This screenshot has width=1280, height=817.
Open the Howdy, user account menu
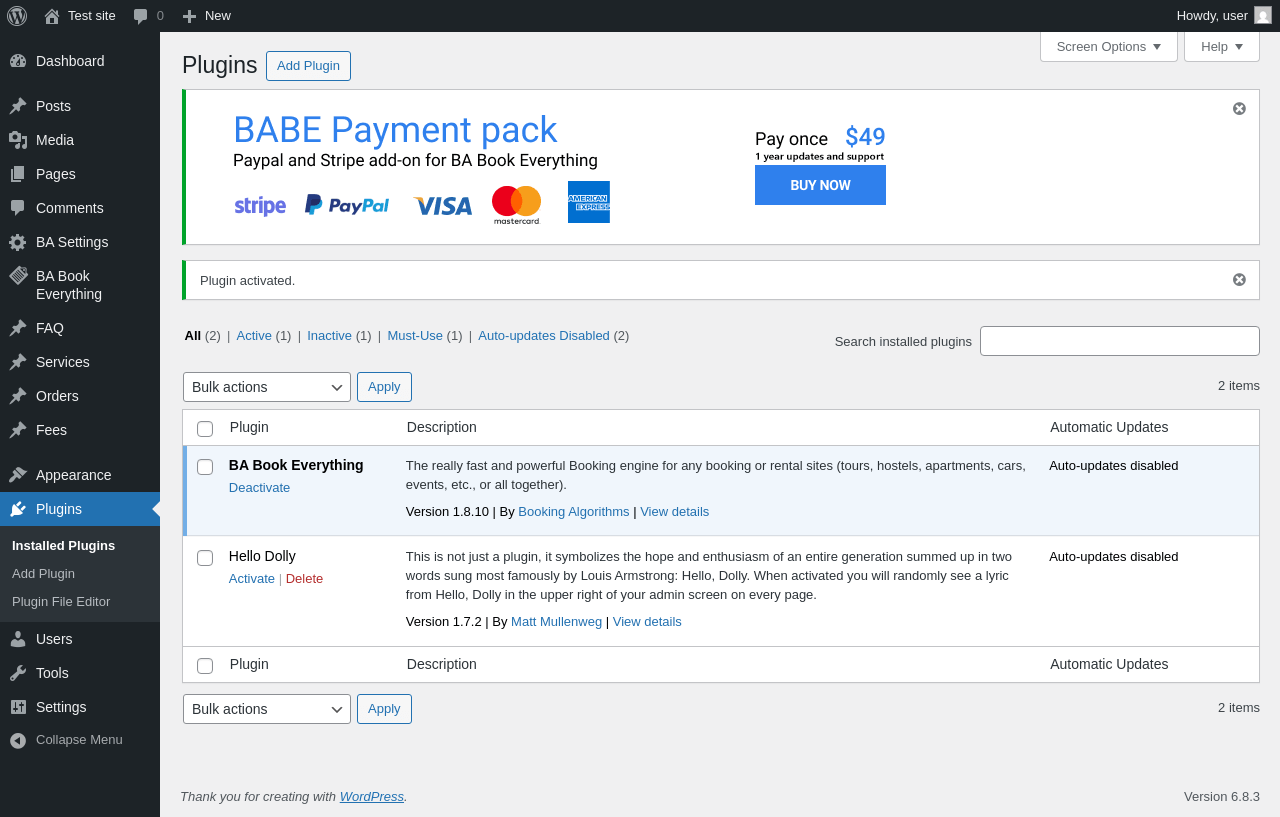pos(1224,16)
